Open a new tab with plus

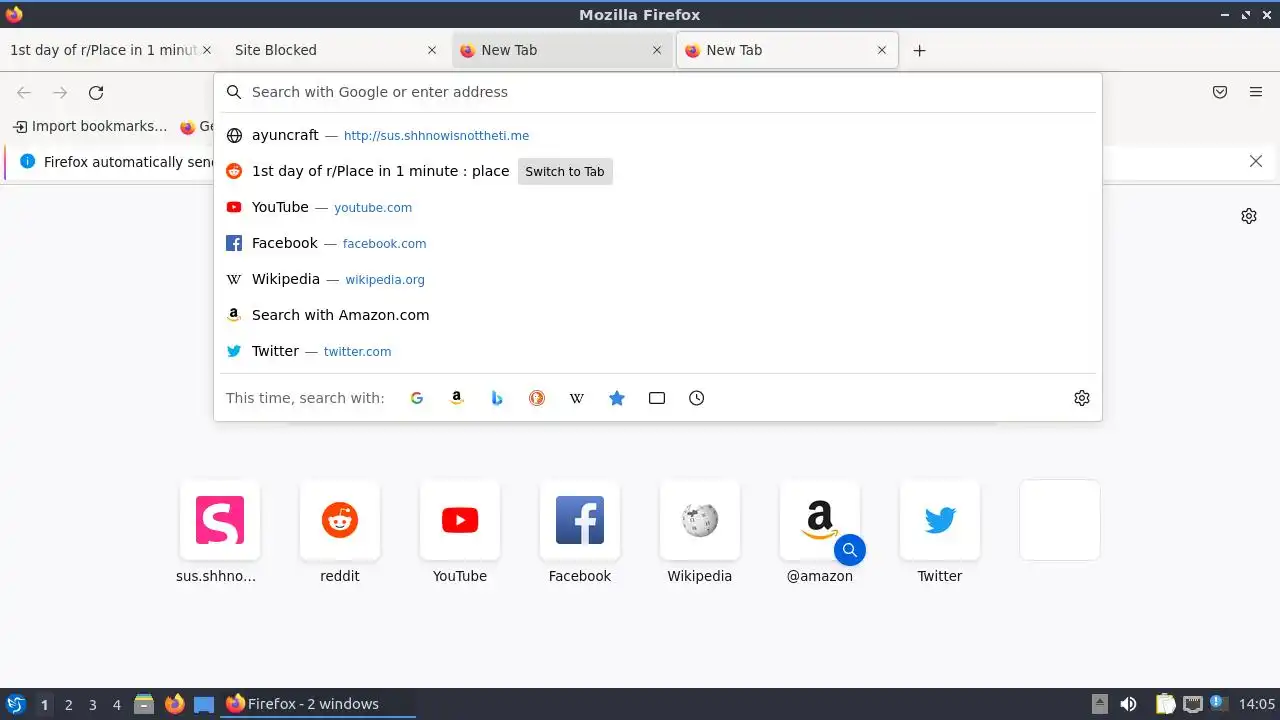[x=920, y=50]
